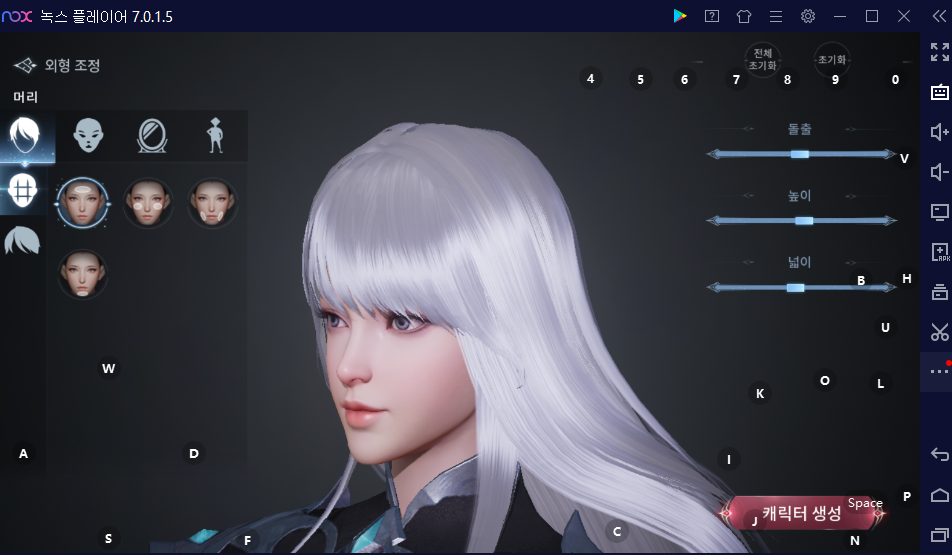Open the Nox hamburger menu
Screen dimensions: 952x555
click(776, 16)
